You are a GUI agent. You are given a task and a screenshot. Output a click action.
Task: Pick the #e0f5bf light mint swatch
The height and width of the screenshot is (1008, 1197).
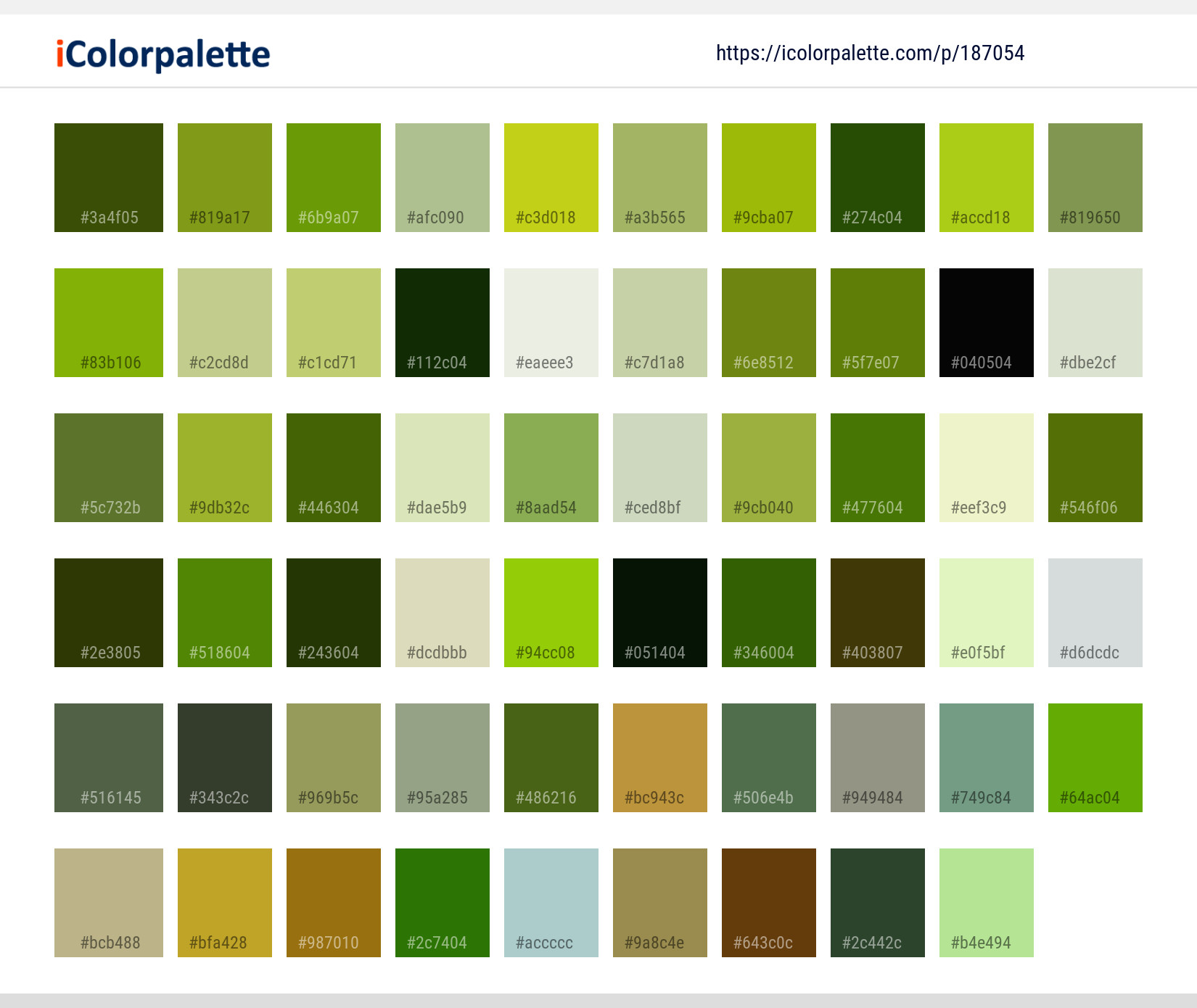987,613
